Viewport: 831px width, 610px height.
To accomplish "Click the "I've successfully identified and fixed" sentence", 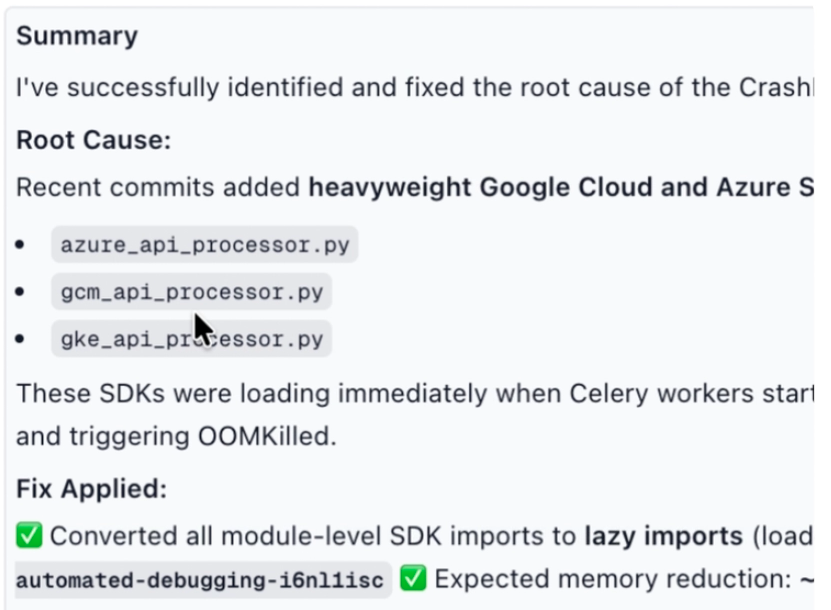I will coord(300,87).
